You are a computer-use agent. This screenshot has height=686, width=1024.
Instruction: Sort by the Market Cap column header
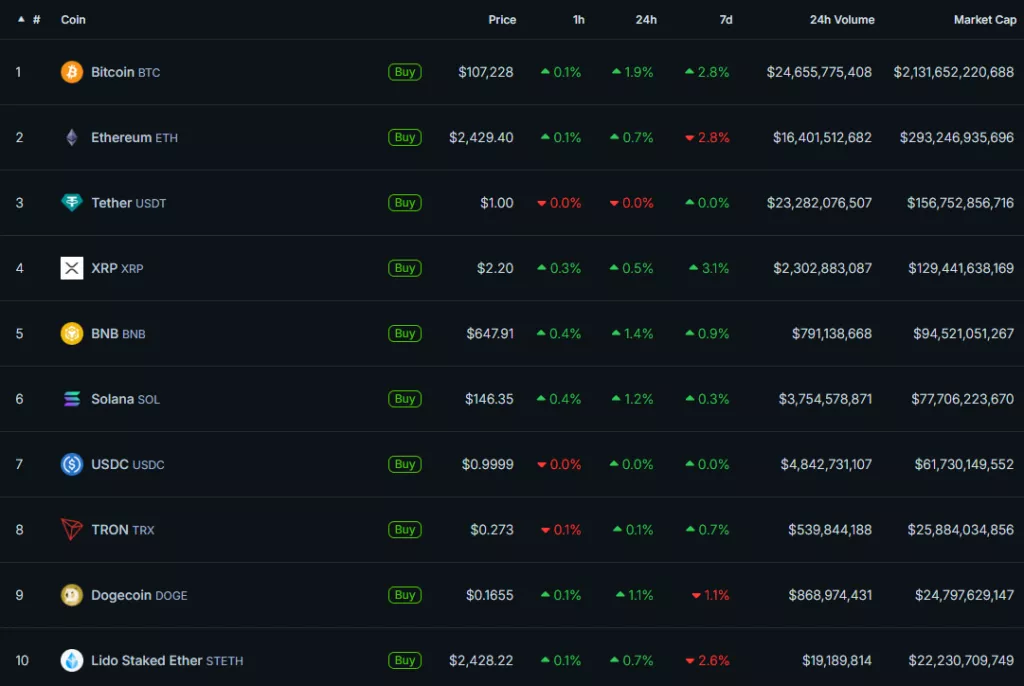coord(984,20)
